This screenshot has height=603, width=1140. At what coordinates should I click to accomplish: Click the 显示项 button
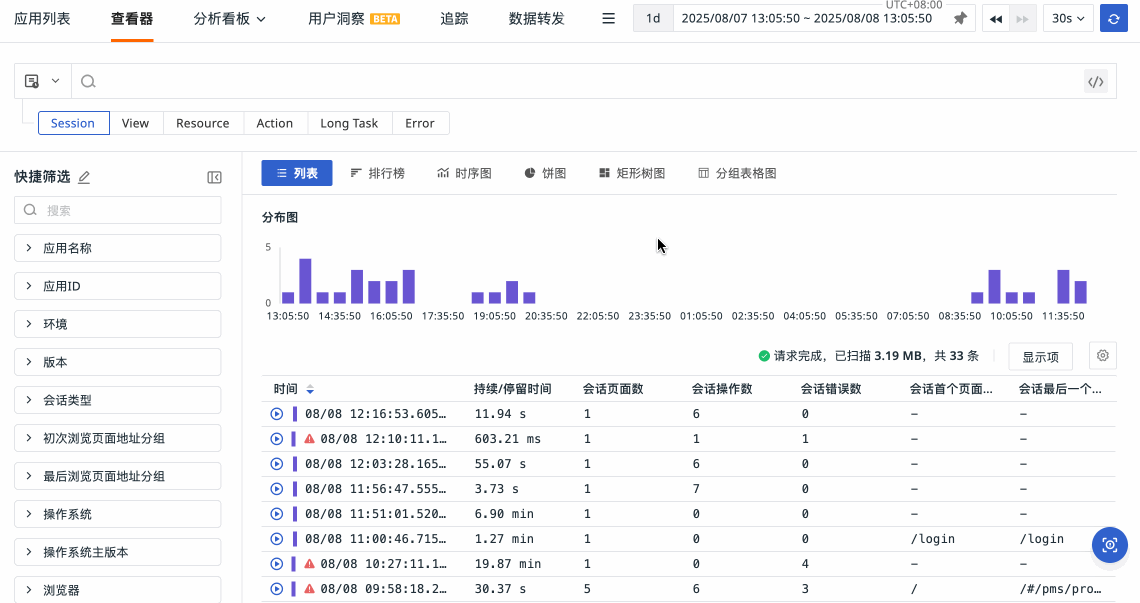(x=1040, y=356)
